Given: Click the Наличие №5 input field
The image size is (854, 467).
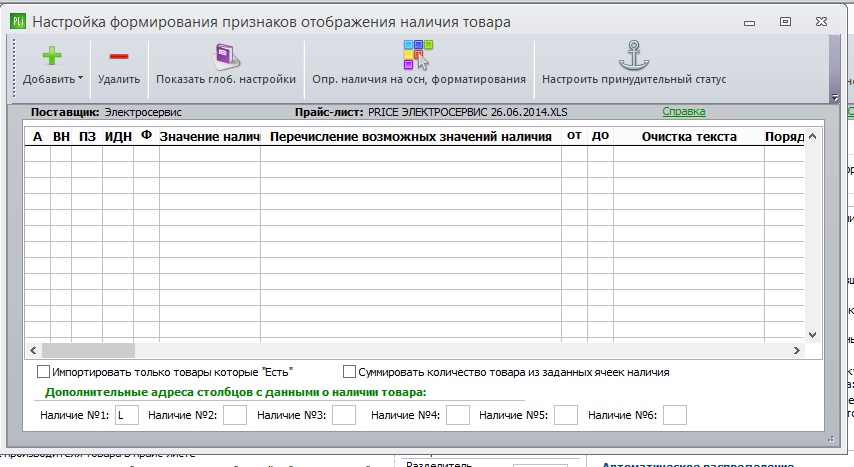Looking at the screenshot, I should click(x=566, y=415).
